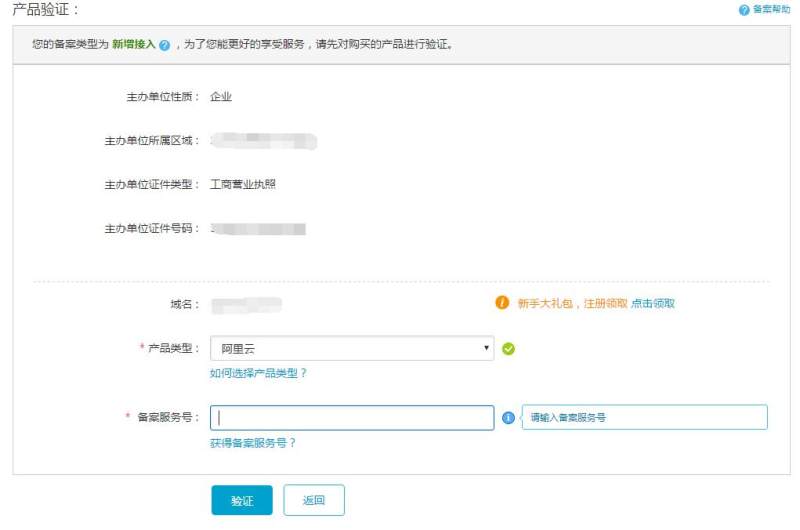This screenshot has height=530, width=800.
Task: Click the orange exclamation icon near 新手大礼包
Action: click(502, 302)
